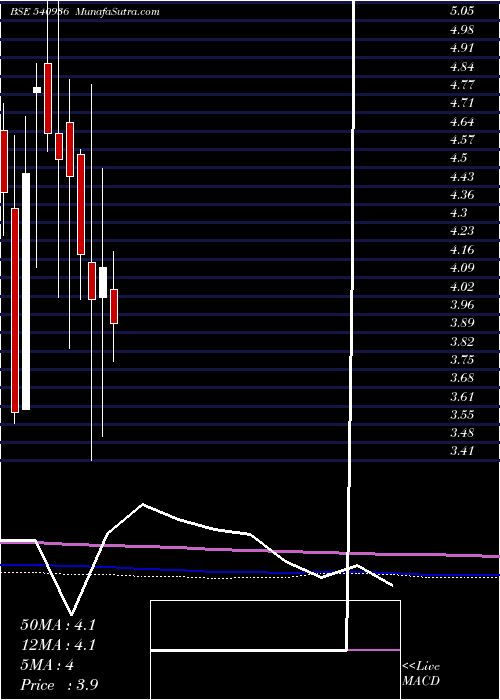The width and height of the screenshot is (500, 700).
Task: Click the tall white candlestick near 4.0 to 3.6
Action: [x=26, y=292]
